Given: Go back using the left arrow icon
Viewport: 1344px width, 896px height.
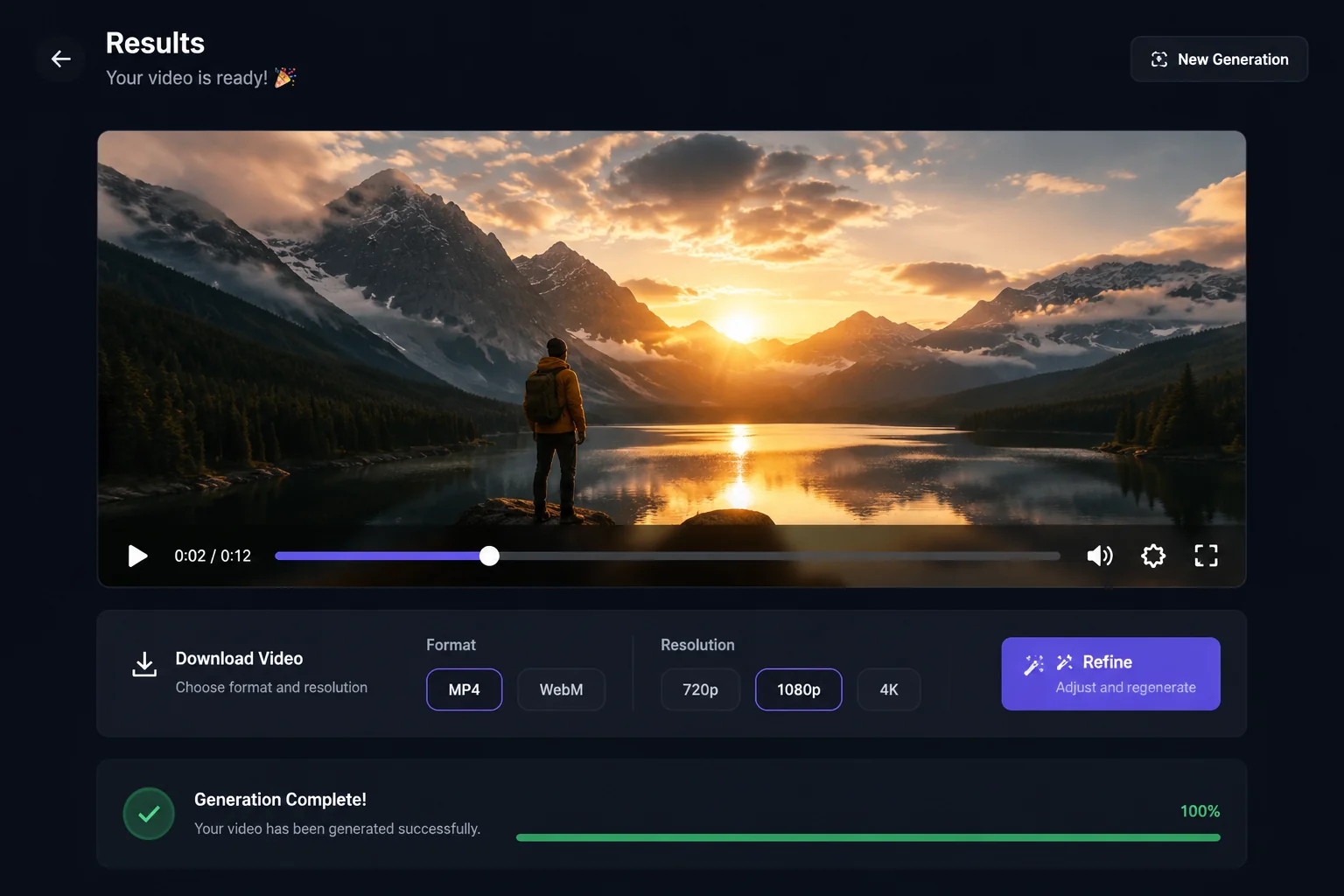Looking at the screenshot, I should 60,59.
